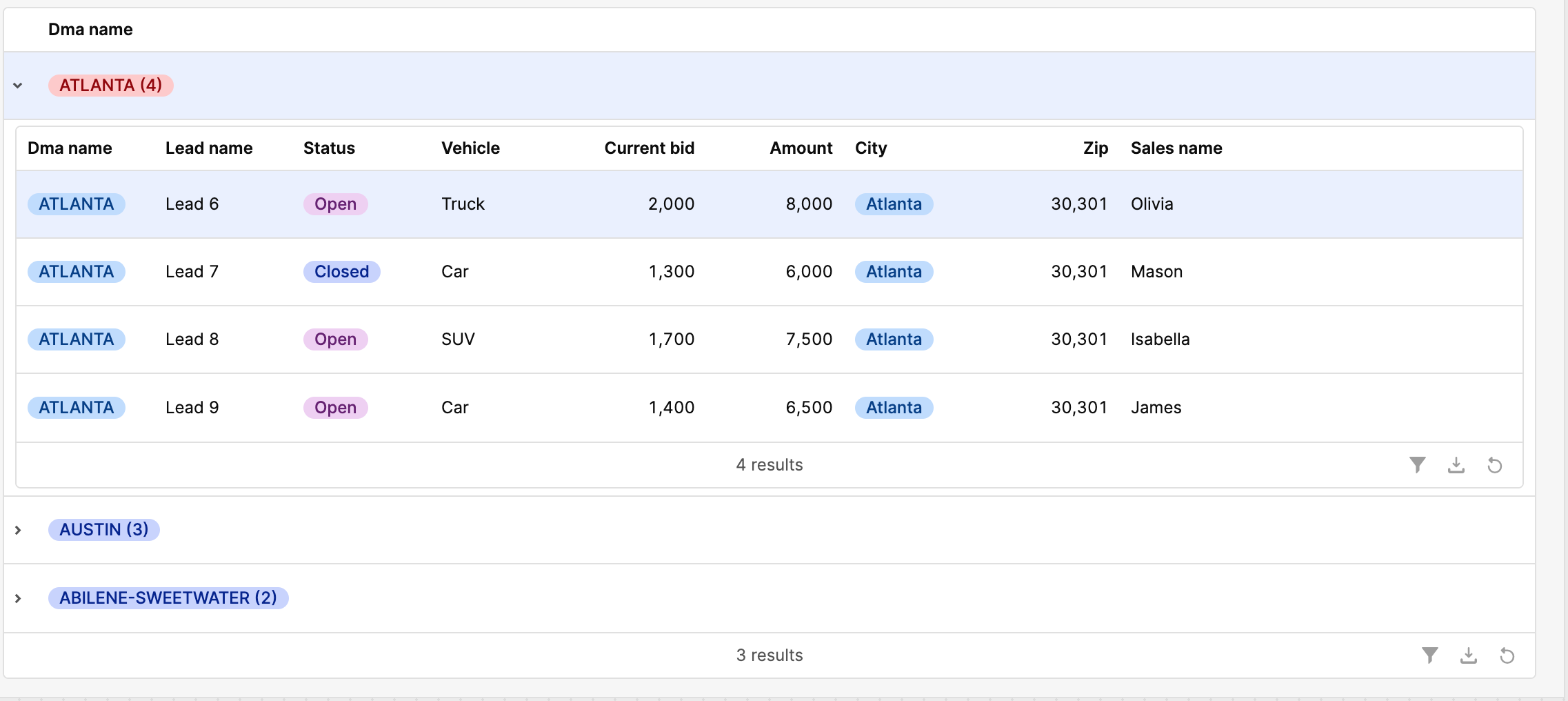The height and width of the screenshot is (701, 1568).
Task: Click the Open status tag for Lead 6
Action: click(335, 204)
